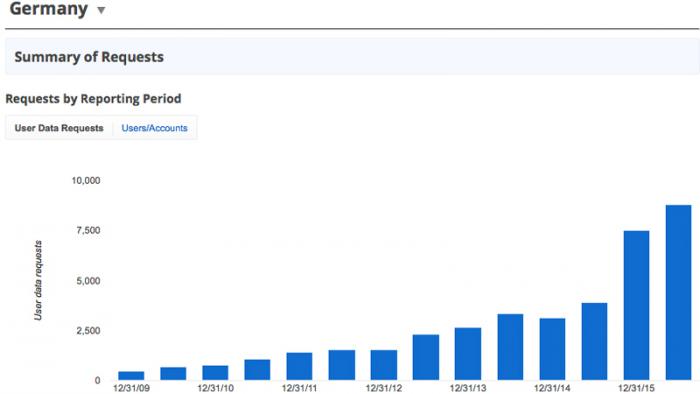Click the bar above 12/31/11 label

(300, 366)
